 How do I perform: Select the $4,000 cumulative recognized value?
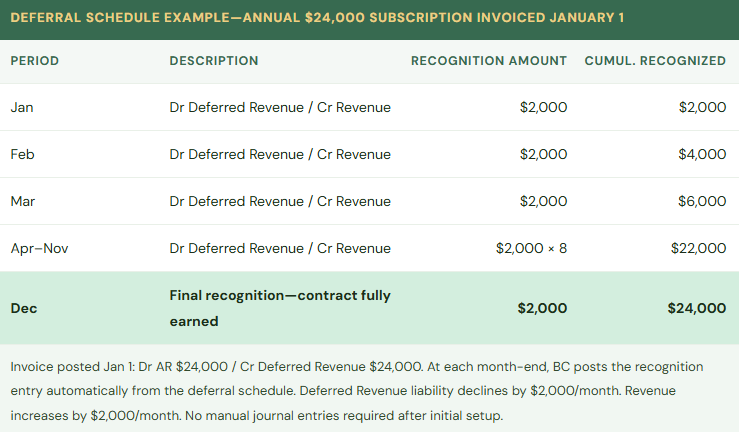702,154
